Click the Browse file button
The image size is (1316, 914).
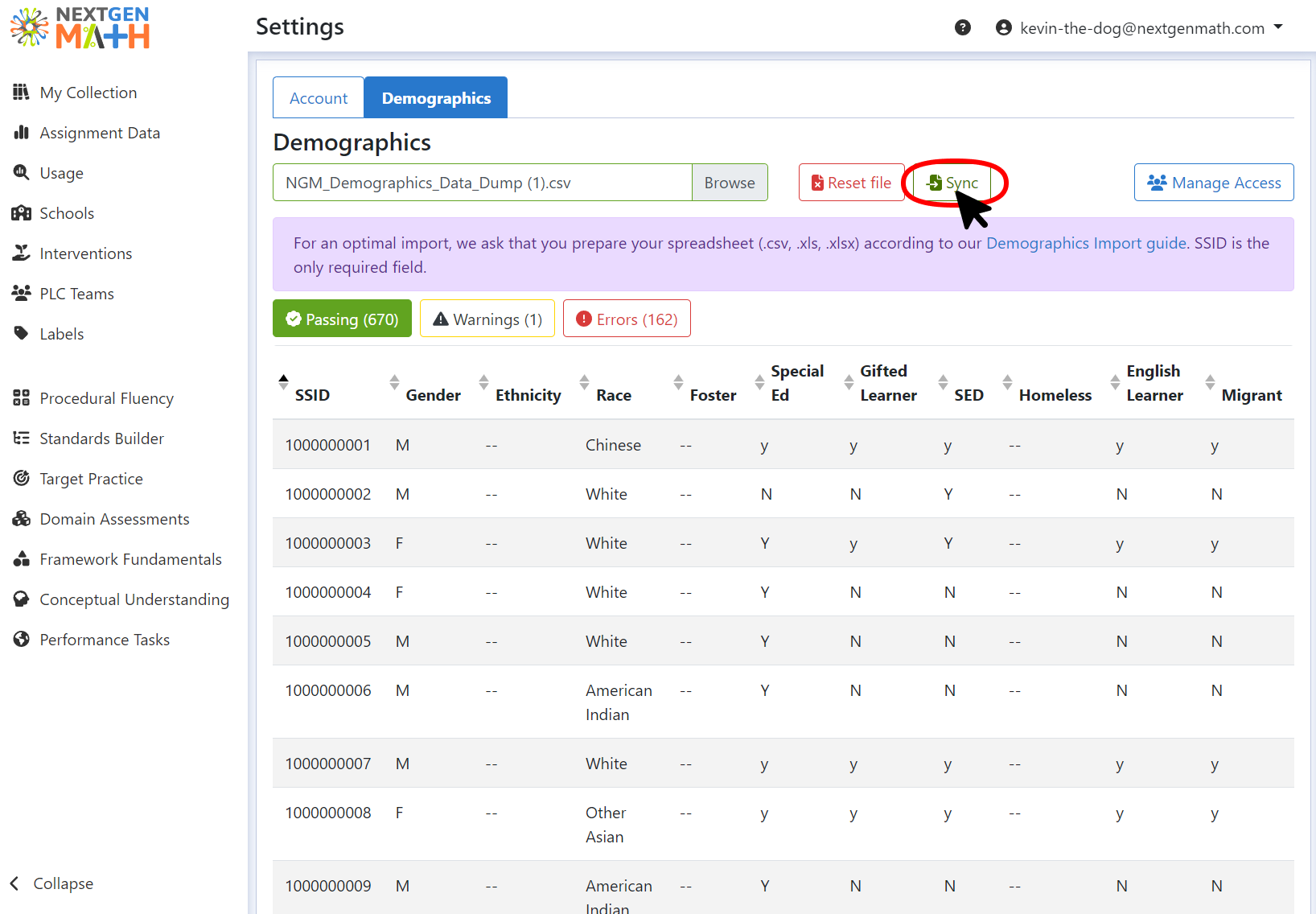coord(730,183)
